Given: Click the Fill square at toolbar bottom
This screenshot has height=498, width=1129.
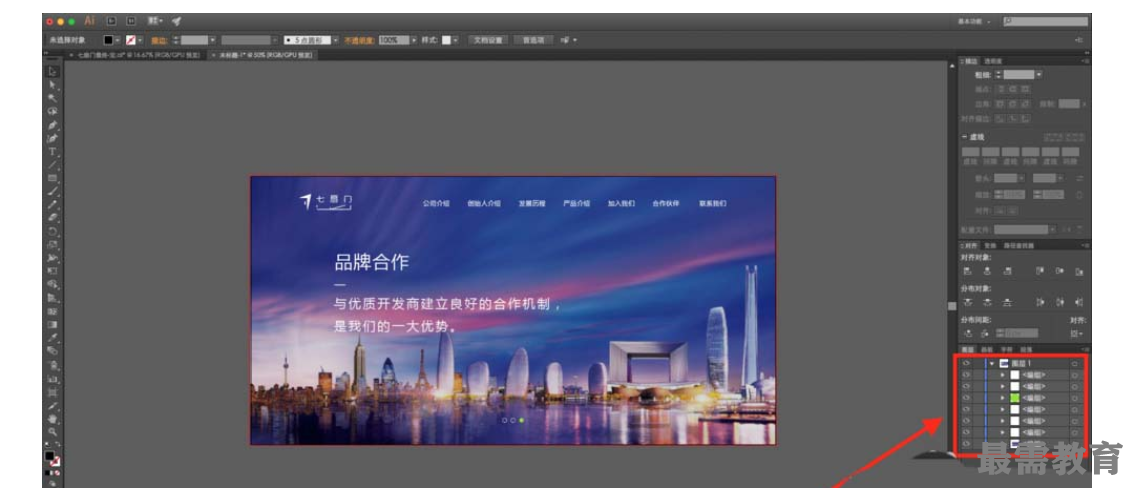Looking at the screenshot, I should coord(50,456).
